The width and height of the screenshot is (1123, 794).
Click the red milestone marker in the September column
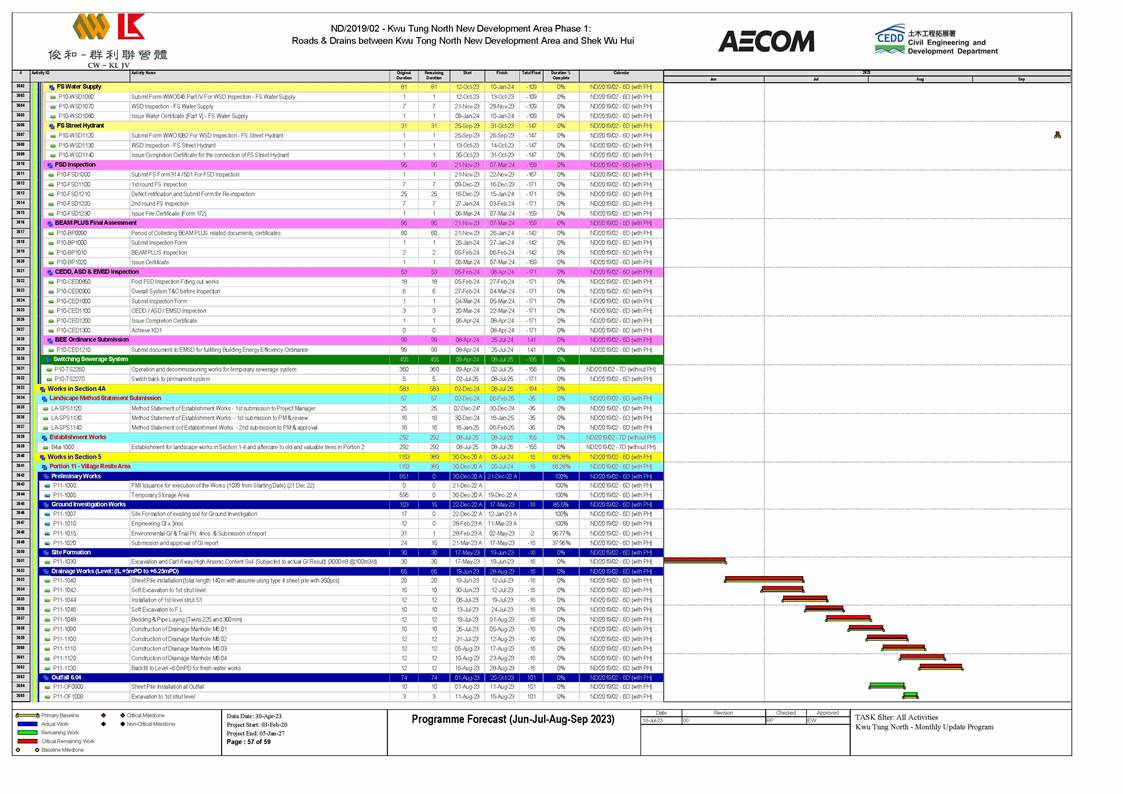[1057, 135]
